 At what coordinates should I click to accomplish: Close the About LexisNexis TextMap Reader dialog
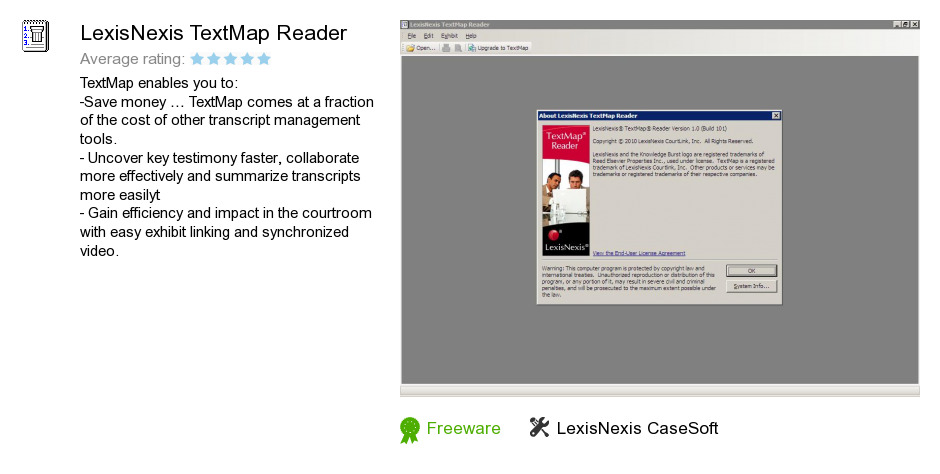tap(776, 116)
